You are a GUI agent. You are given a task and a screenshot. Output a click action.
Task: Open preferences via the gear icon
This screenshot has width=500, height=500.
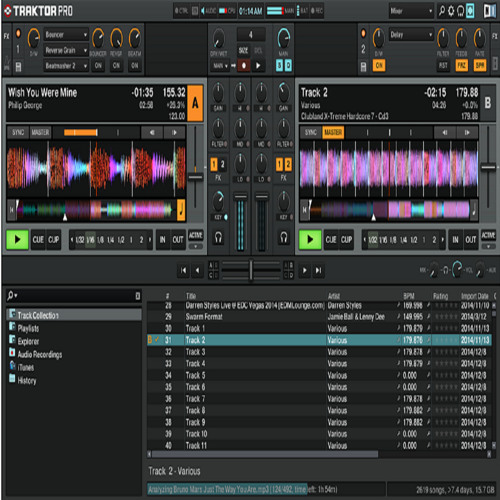(x=451, y=11)
